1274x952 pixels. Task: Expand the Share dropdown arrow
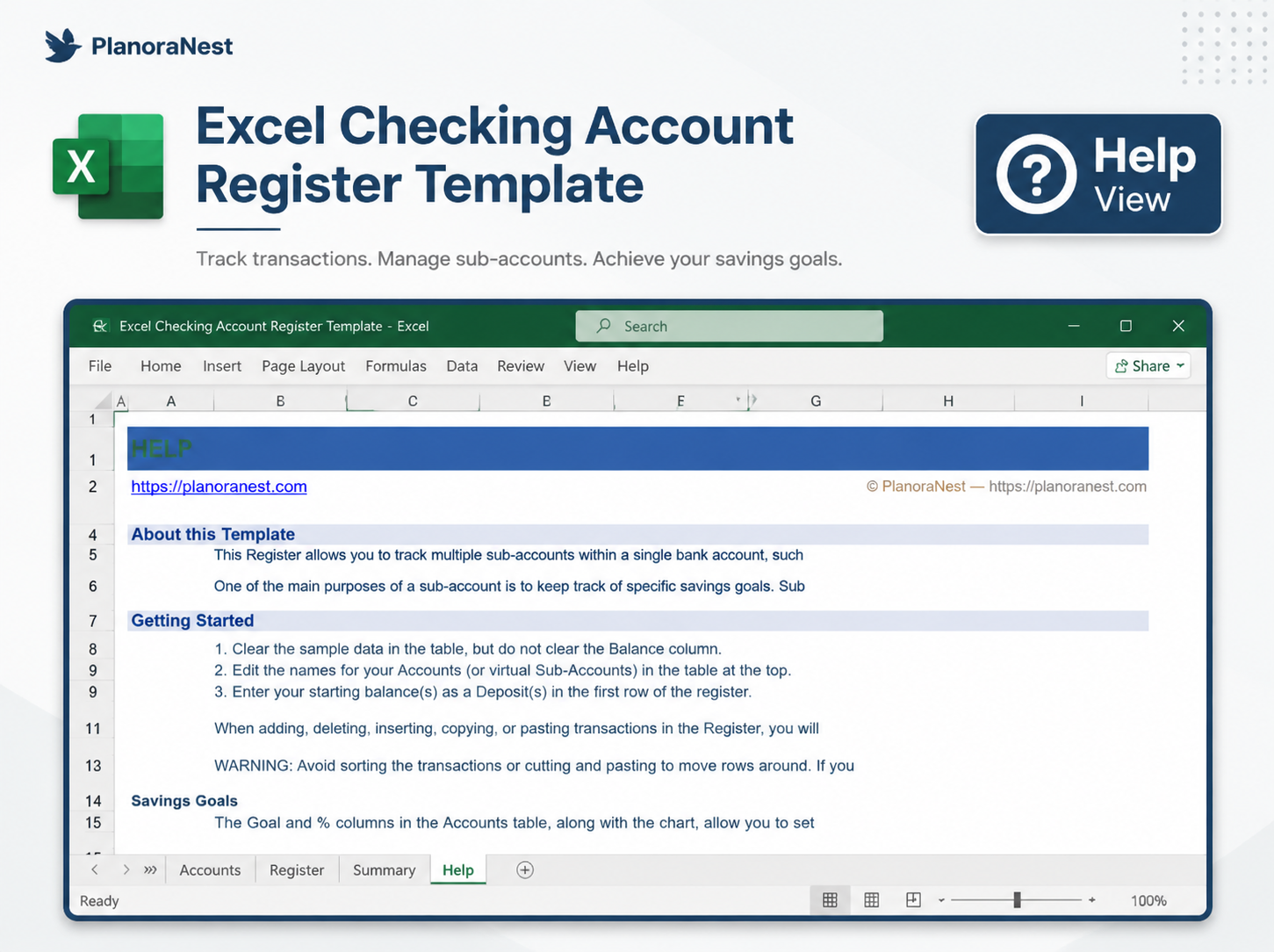tap(1180, 365)
